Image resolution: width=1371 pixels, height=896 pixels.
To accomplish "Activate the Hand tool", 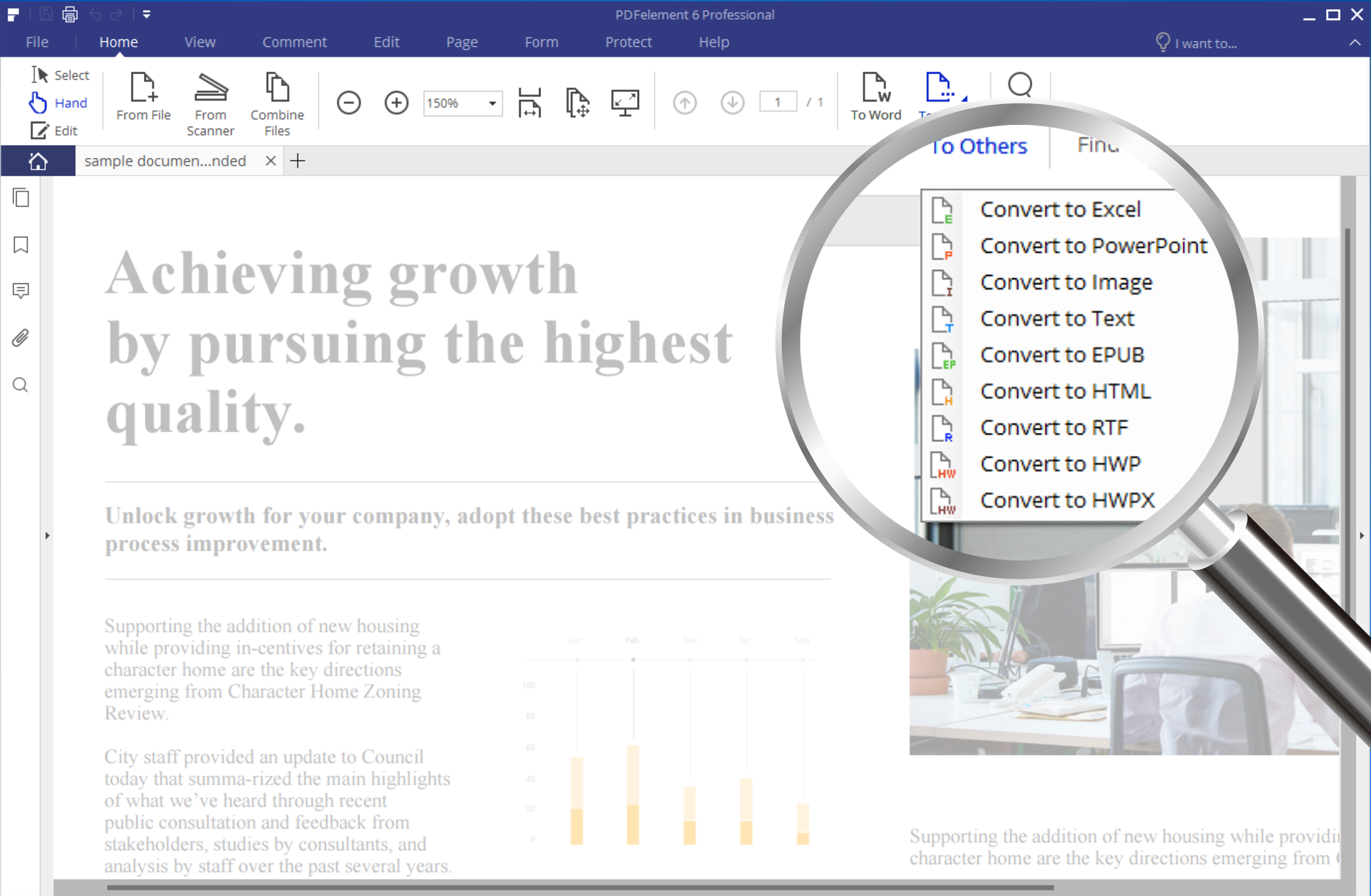I will [58, 103].
